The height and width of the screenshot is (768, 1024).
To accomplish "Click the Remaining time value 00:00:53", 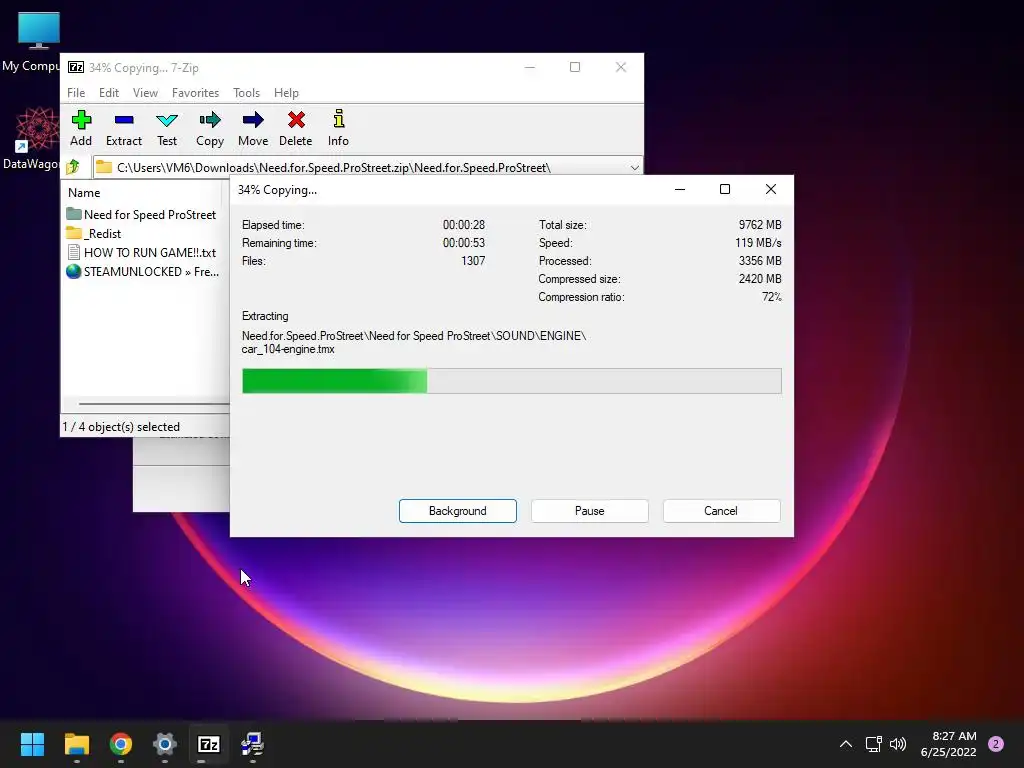I will tap(464, 242).
